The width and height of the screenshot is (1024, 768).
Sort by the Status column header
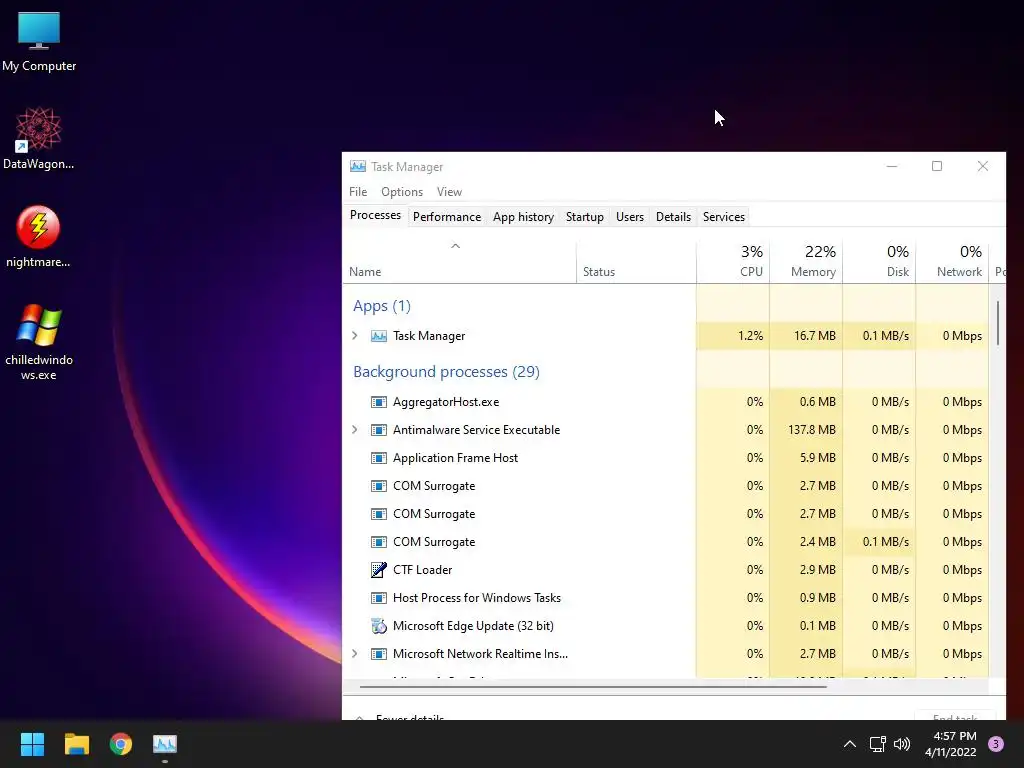[636, 262]
